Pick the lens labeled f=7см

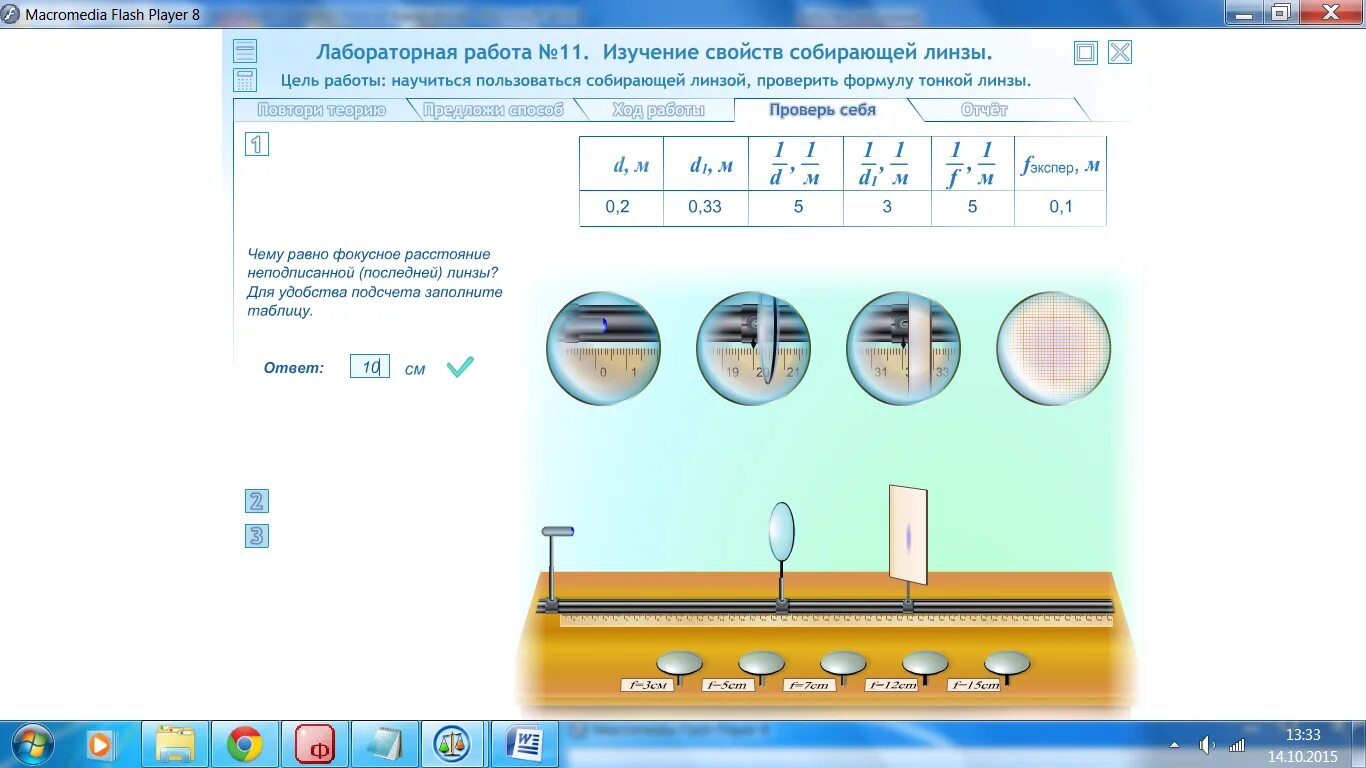[842, 664]
